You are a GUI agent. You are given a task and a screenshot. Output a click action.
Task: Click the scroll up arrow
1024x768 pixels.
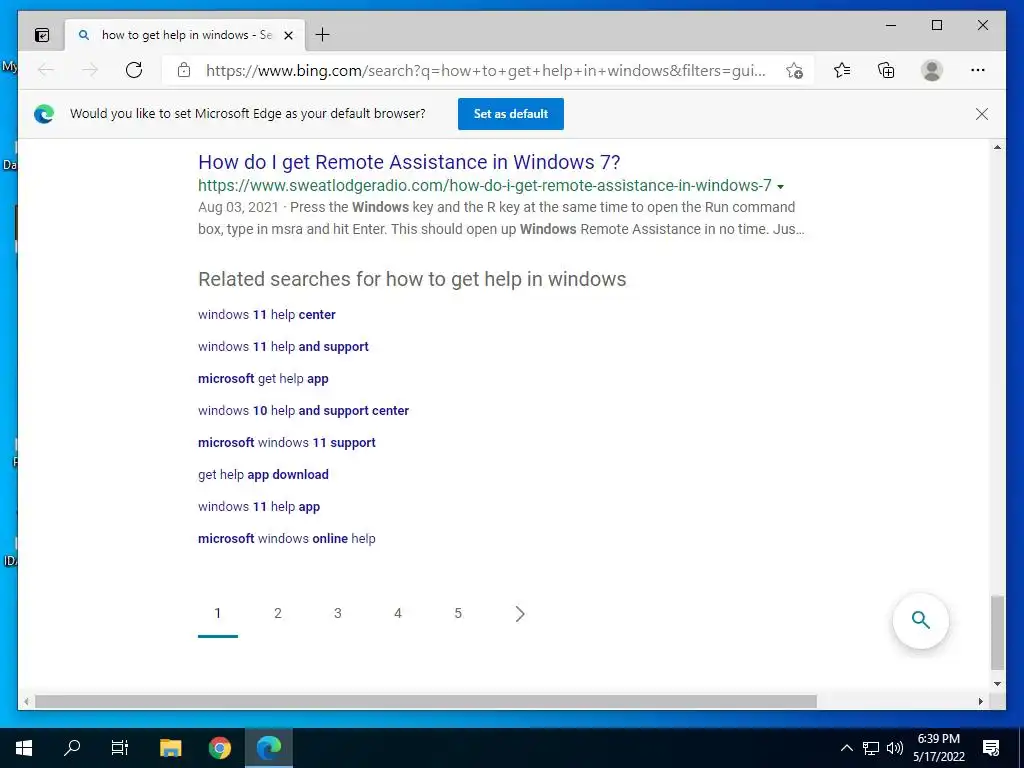click(997, 148)
